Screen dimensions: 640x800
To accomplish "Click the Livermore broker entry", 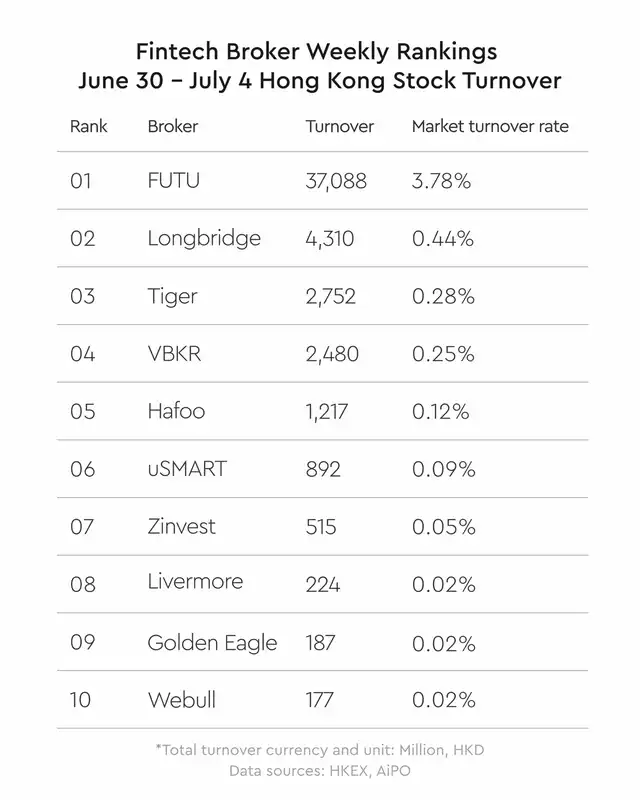I will click(x=195, y=582).
